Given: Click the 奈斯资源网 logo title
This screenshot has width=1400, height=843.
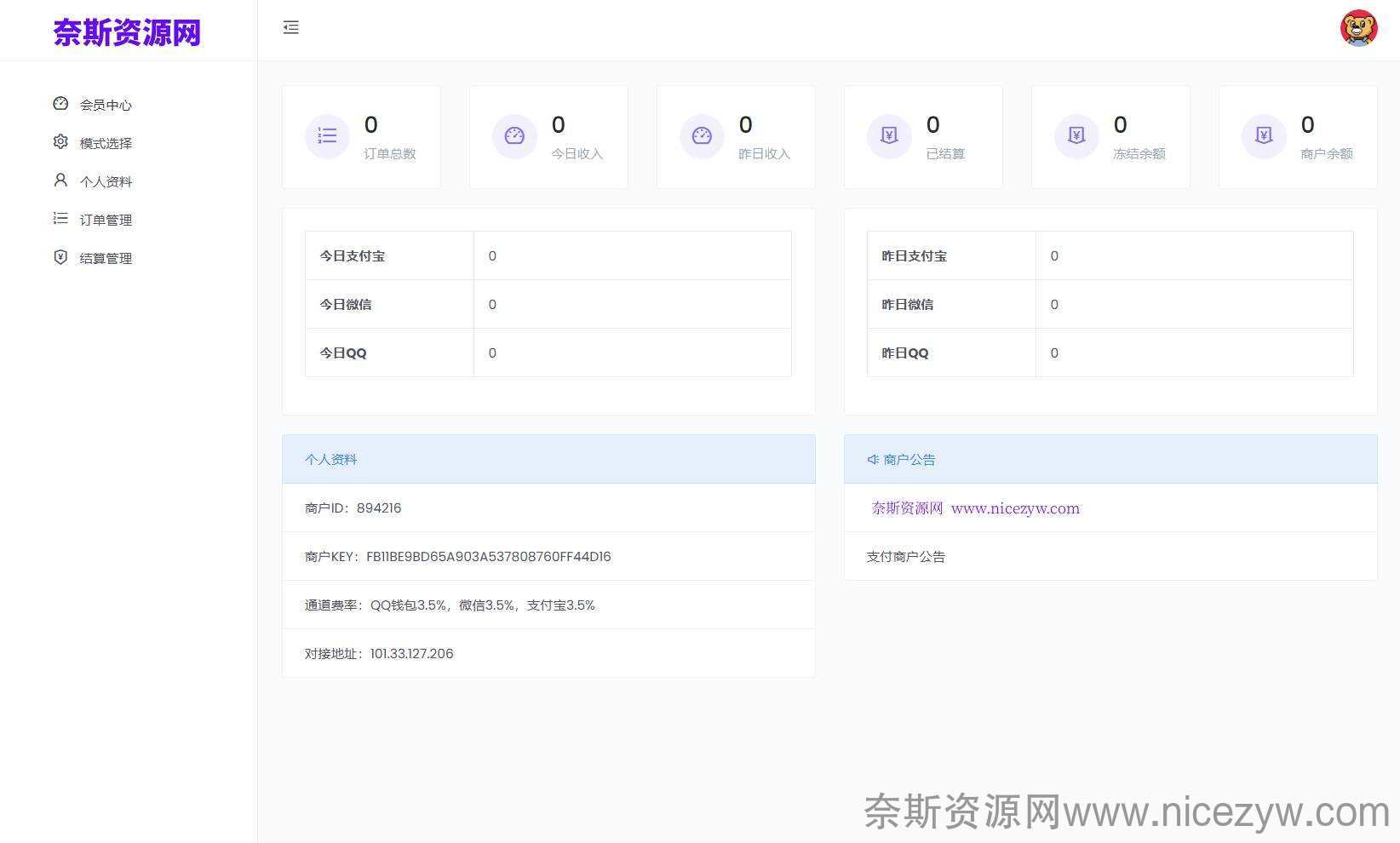Looking at the screenshot, I should [x=127, y=32].
